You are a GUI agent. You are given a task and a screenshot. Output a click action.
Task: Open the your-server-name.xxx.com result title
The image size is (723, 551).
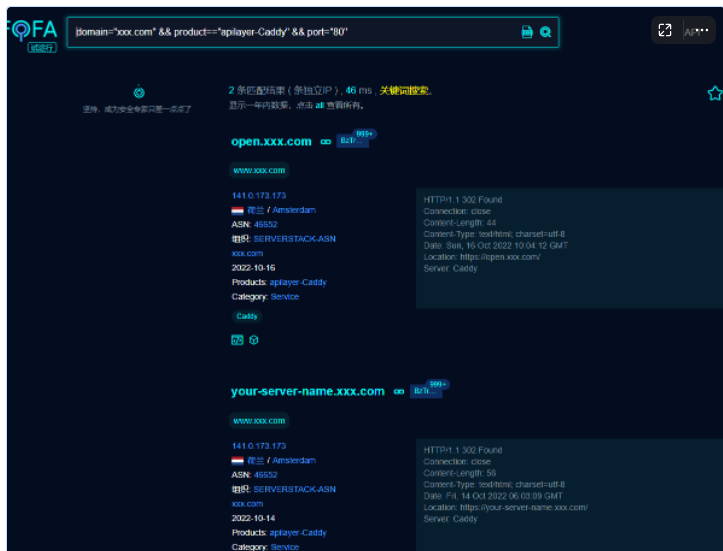(308, 391)
